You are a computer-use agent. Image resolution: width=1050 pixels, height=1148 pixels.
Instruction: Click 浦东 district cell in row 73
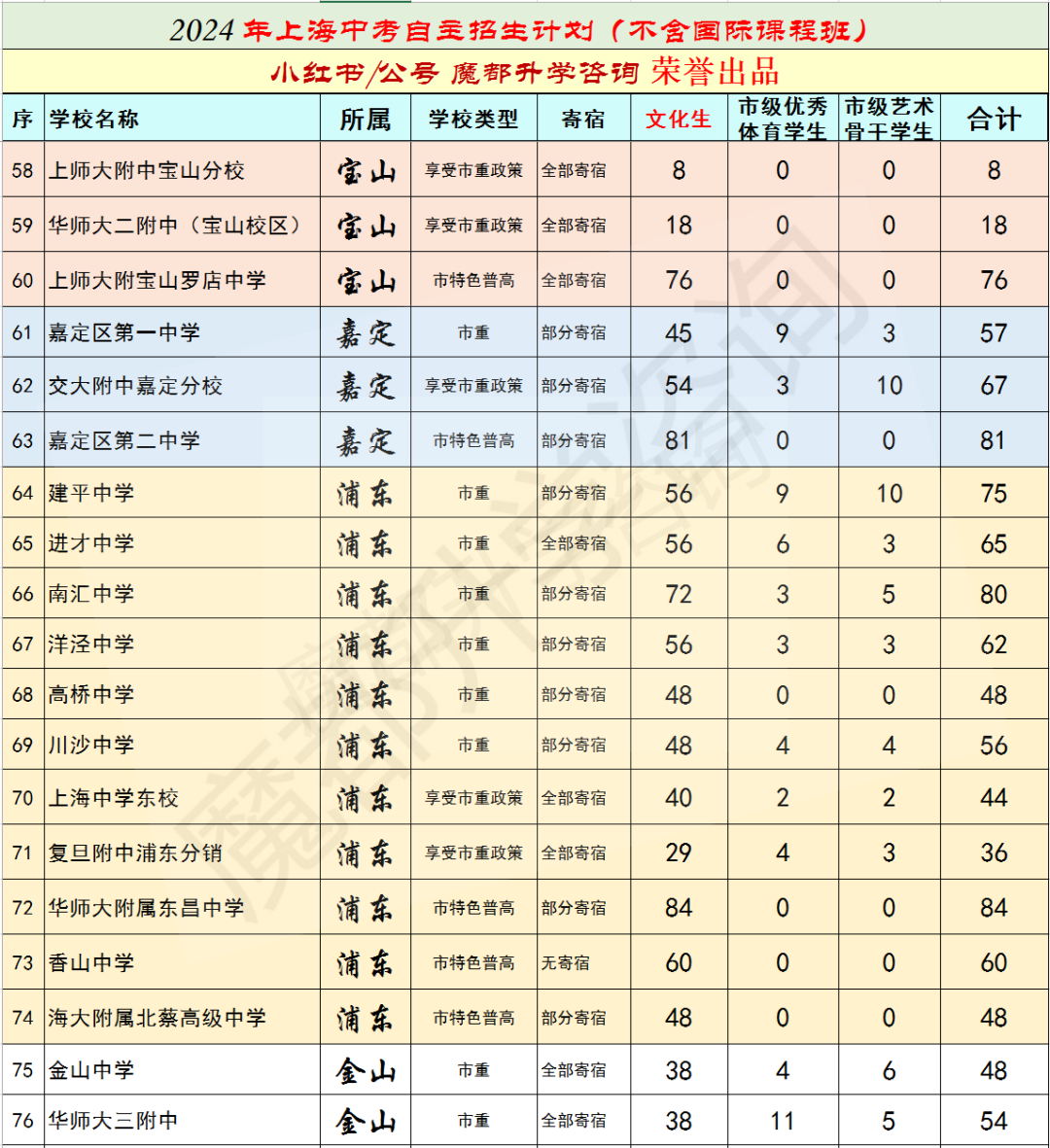click(366, 962)
